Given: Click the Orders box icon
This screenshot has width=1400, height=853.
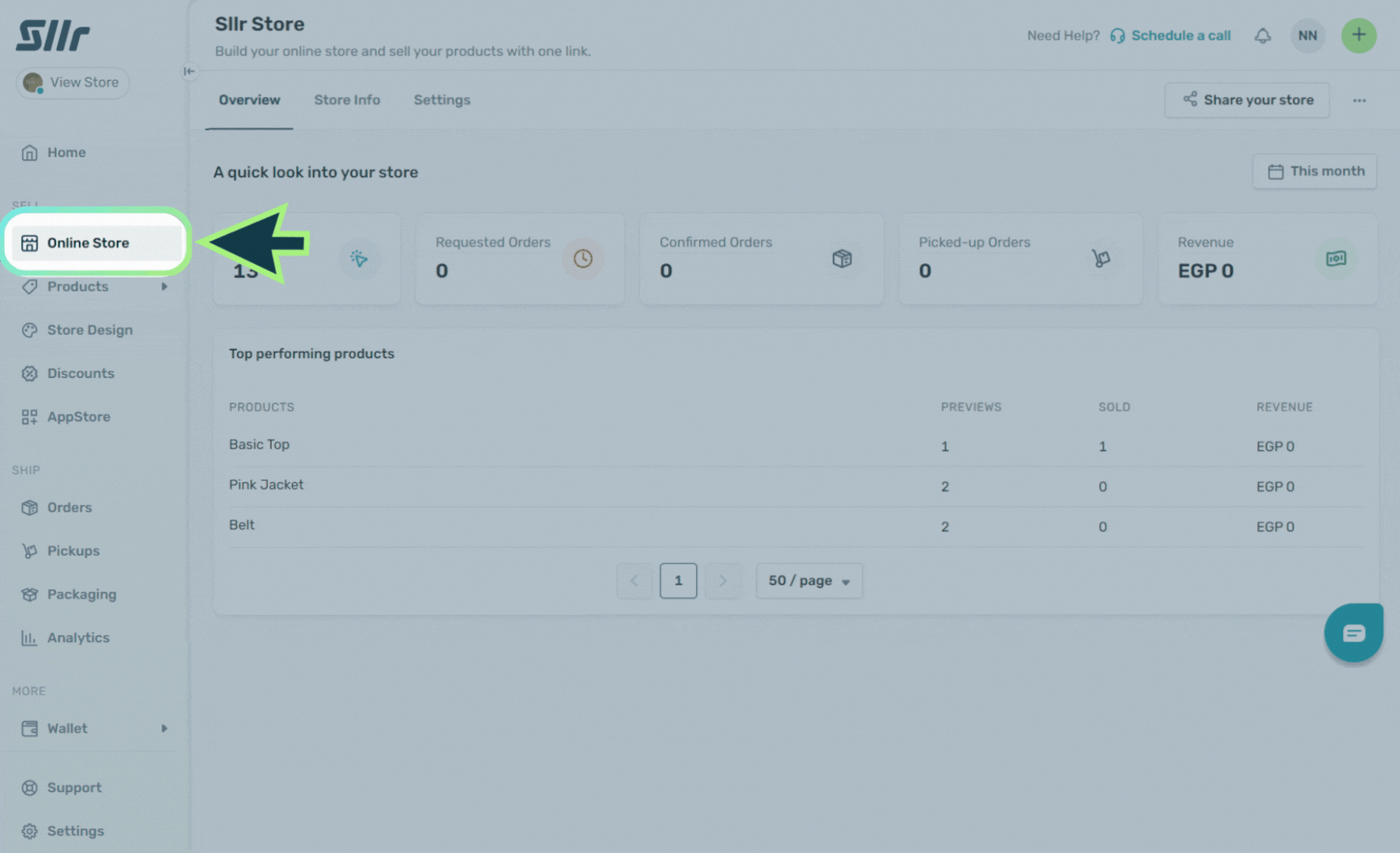Looking at the screenshot, I should [30, 508].
